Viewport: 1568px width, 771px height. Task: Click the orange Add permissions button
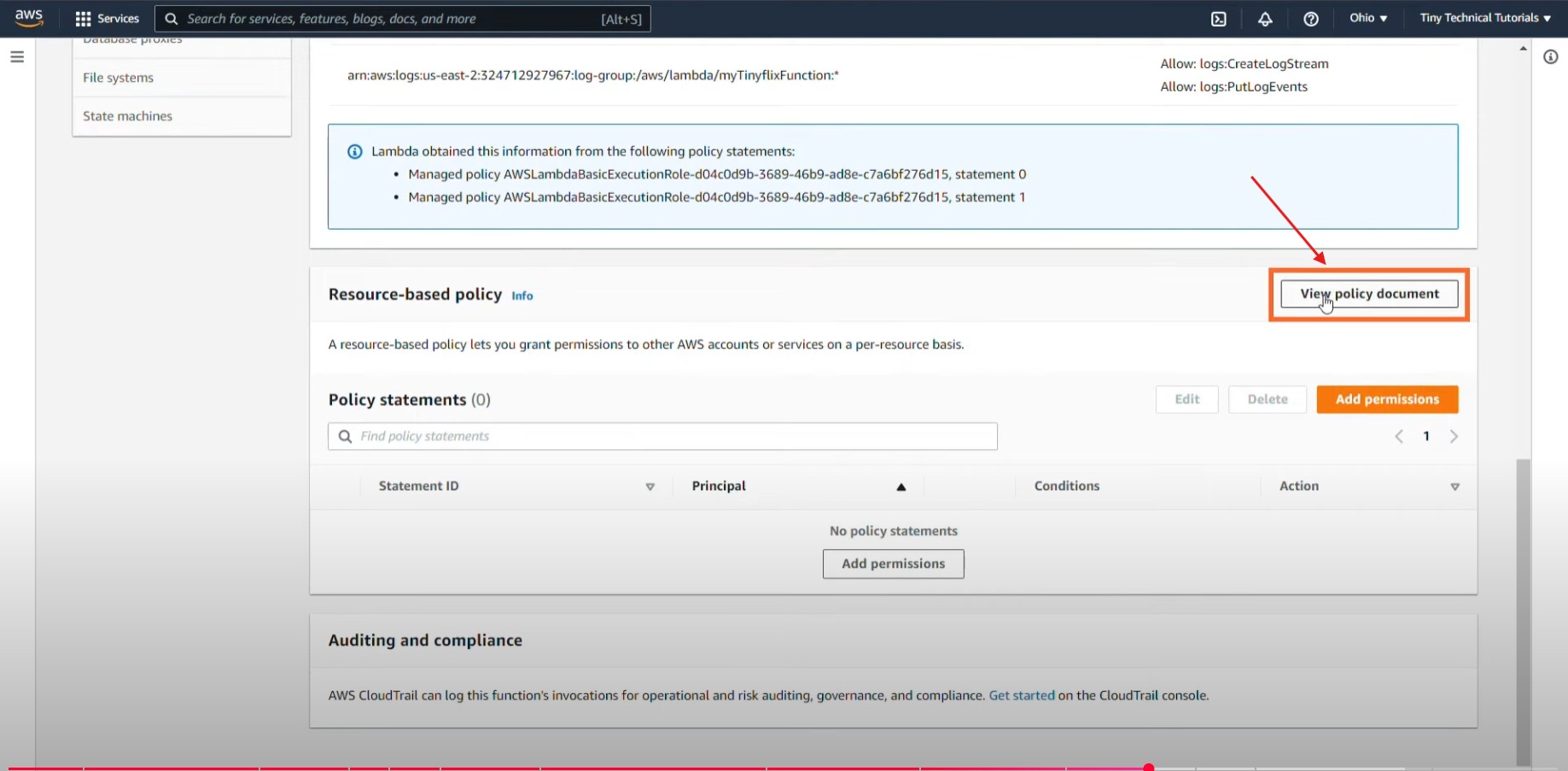1386,400
